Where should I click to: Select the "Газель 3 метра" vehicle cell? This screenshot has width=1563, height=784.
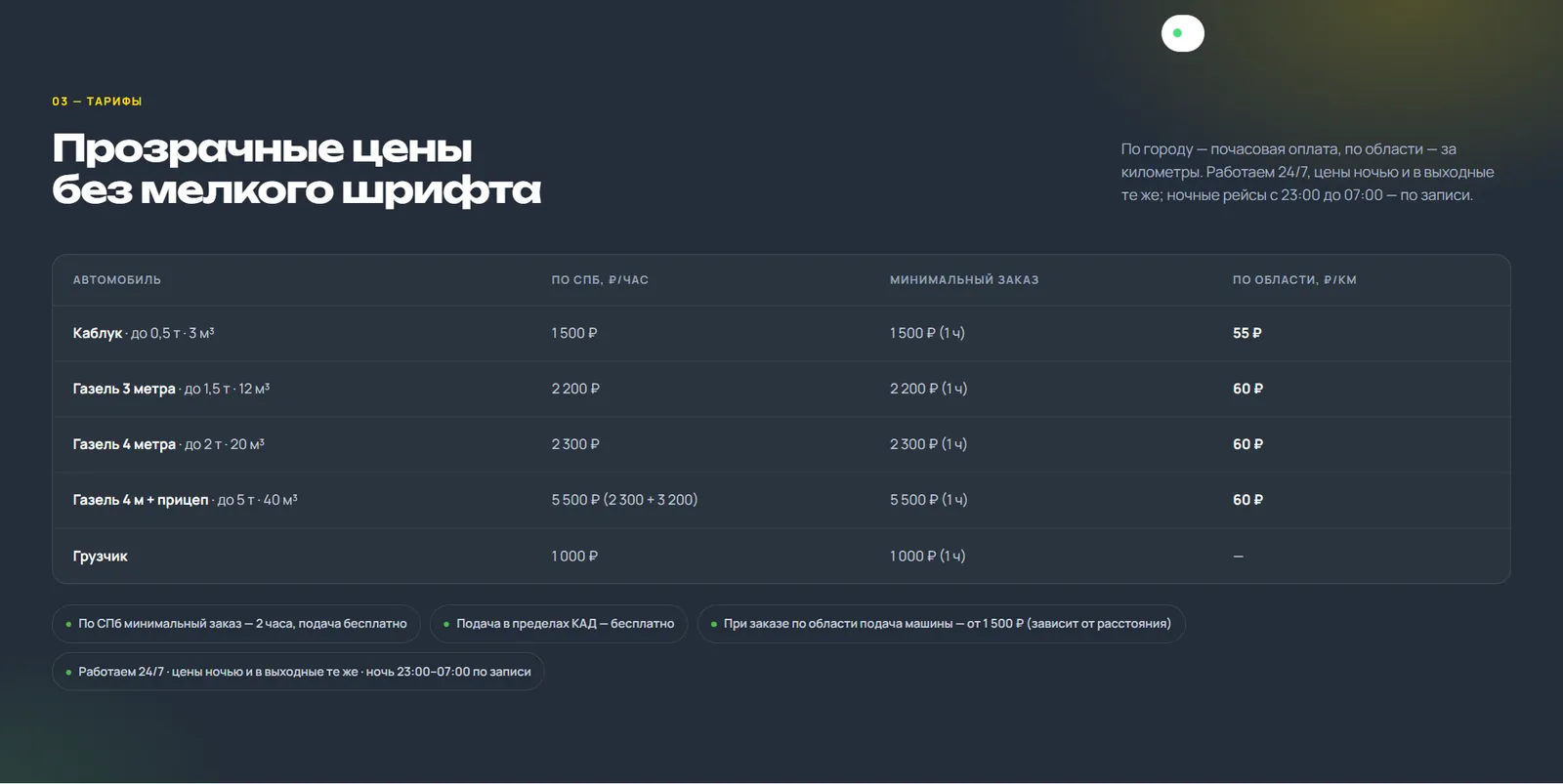tap(171, 389)
